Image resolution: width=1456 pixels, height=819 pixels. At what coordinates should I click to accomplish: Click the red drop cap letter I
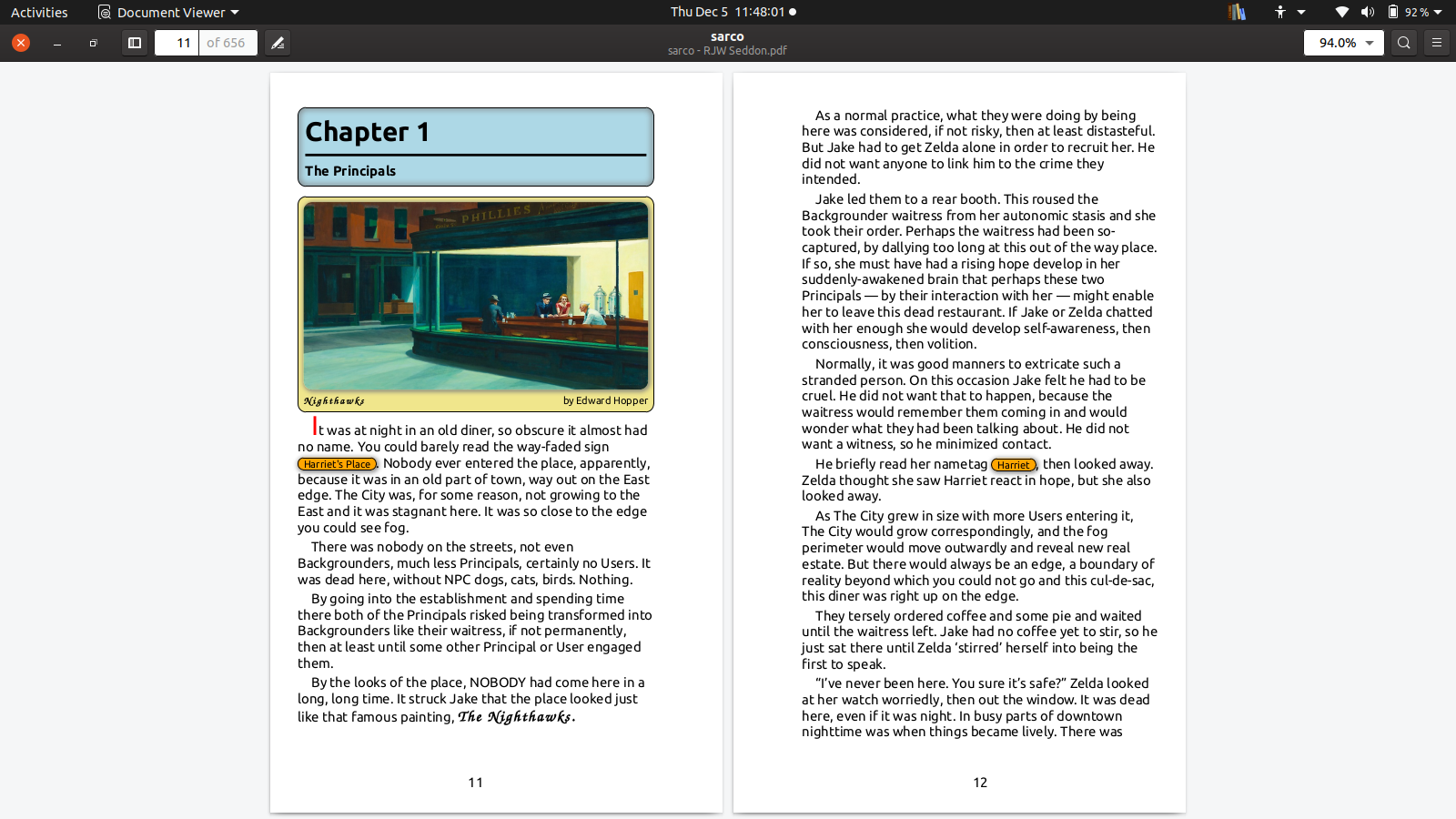[x=315, y=426]
